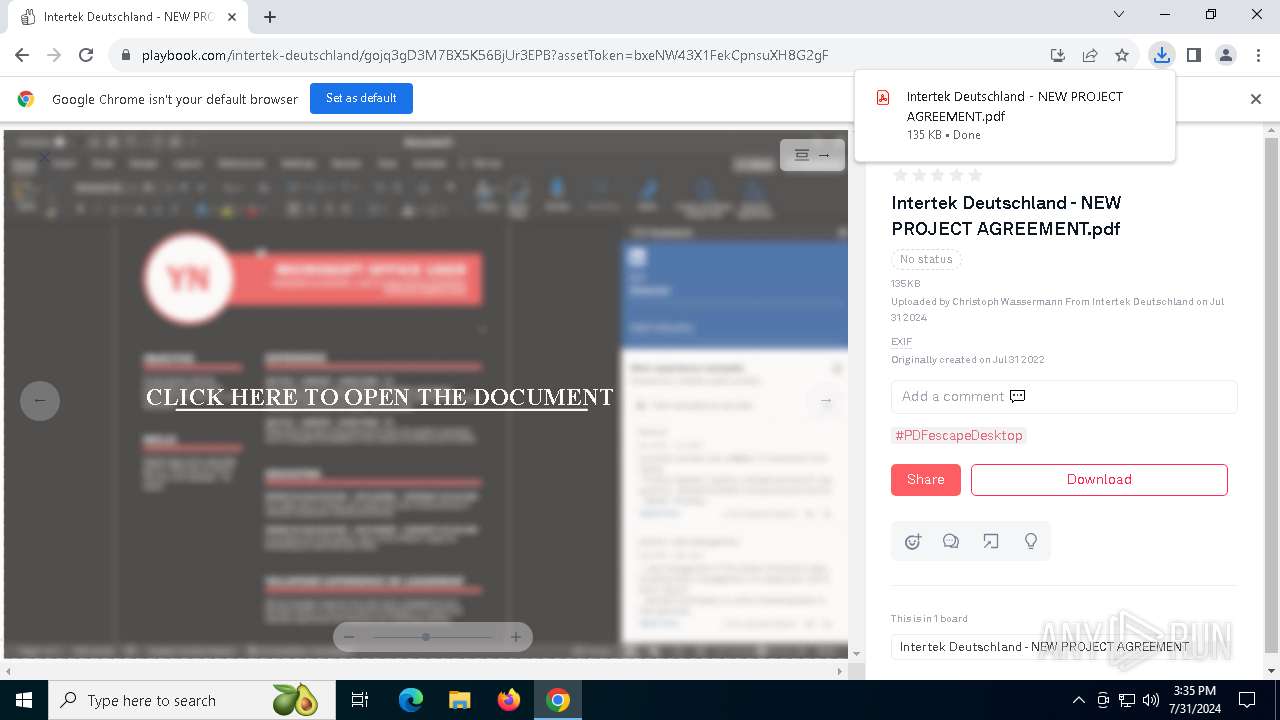Image resolution: width=1280 pixels, height=720 pixels.
Task: Open the notification center icon
Action: (x=1247, y=700)
